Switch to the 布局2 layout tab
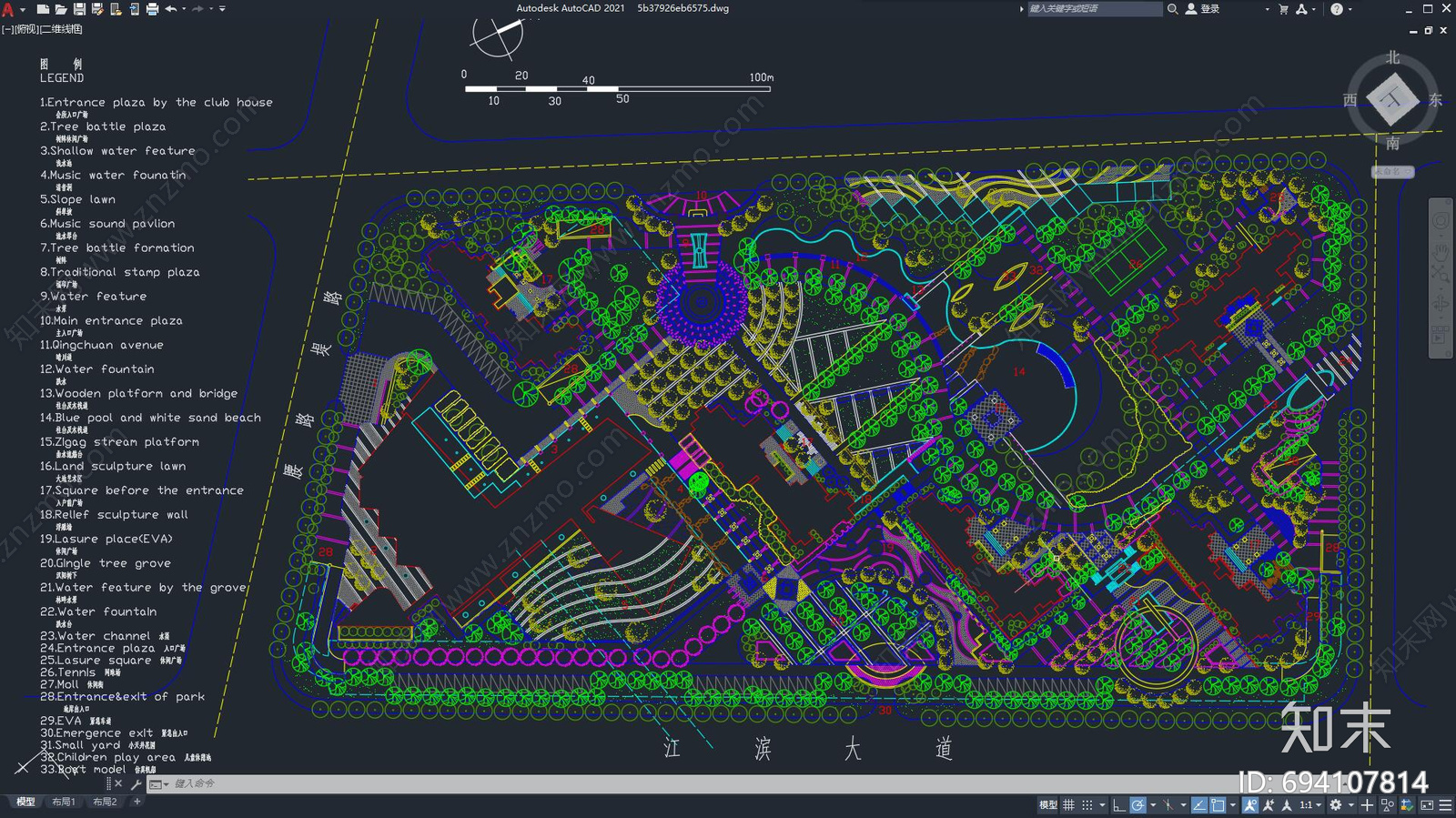Screen dimensions: 1456x818 (x=105, y=802)
